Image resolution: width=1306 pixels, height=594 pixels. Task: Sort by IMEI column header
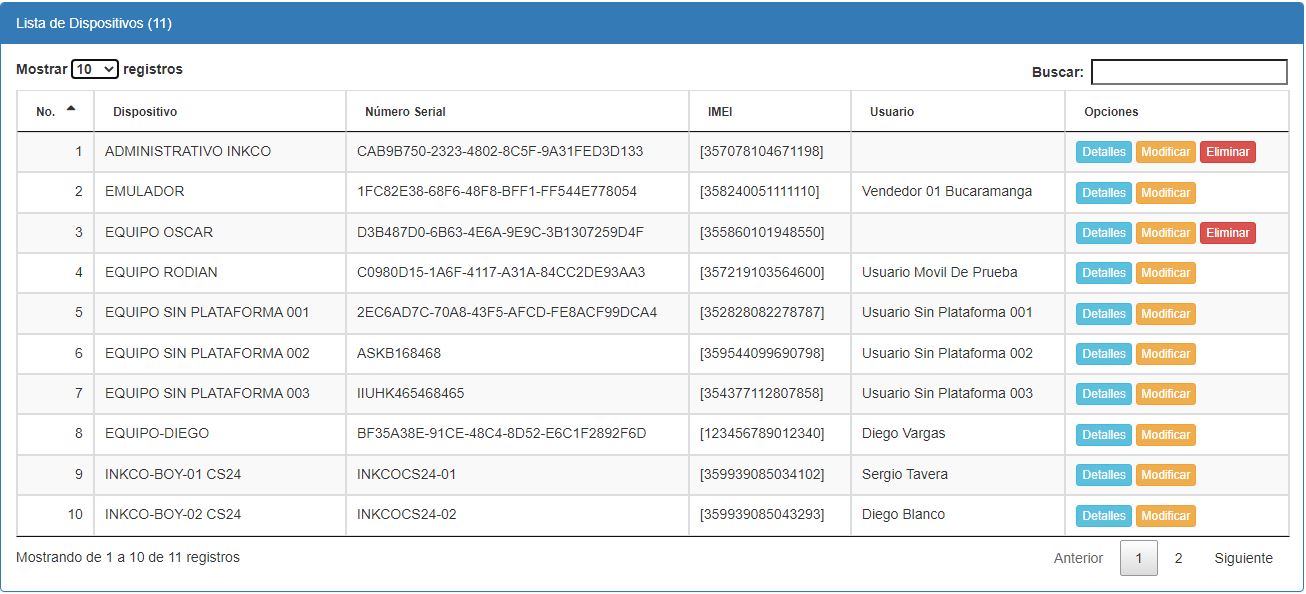(x=720, y=112)
